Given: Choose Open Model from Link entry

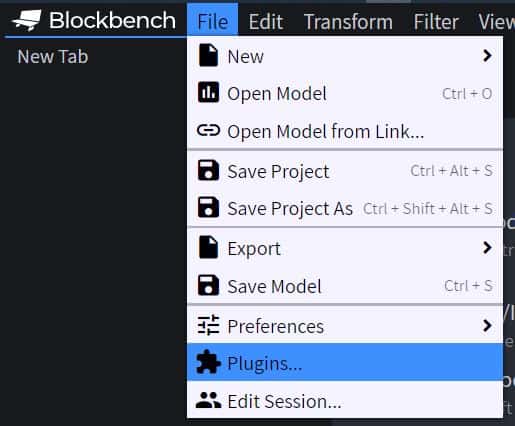Looking at the screenshot, I should pos(345,131).
